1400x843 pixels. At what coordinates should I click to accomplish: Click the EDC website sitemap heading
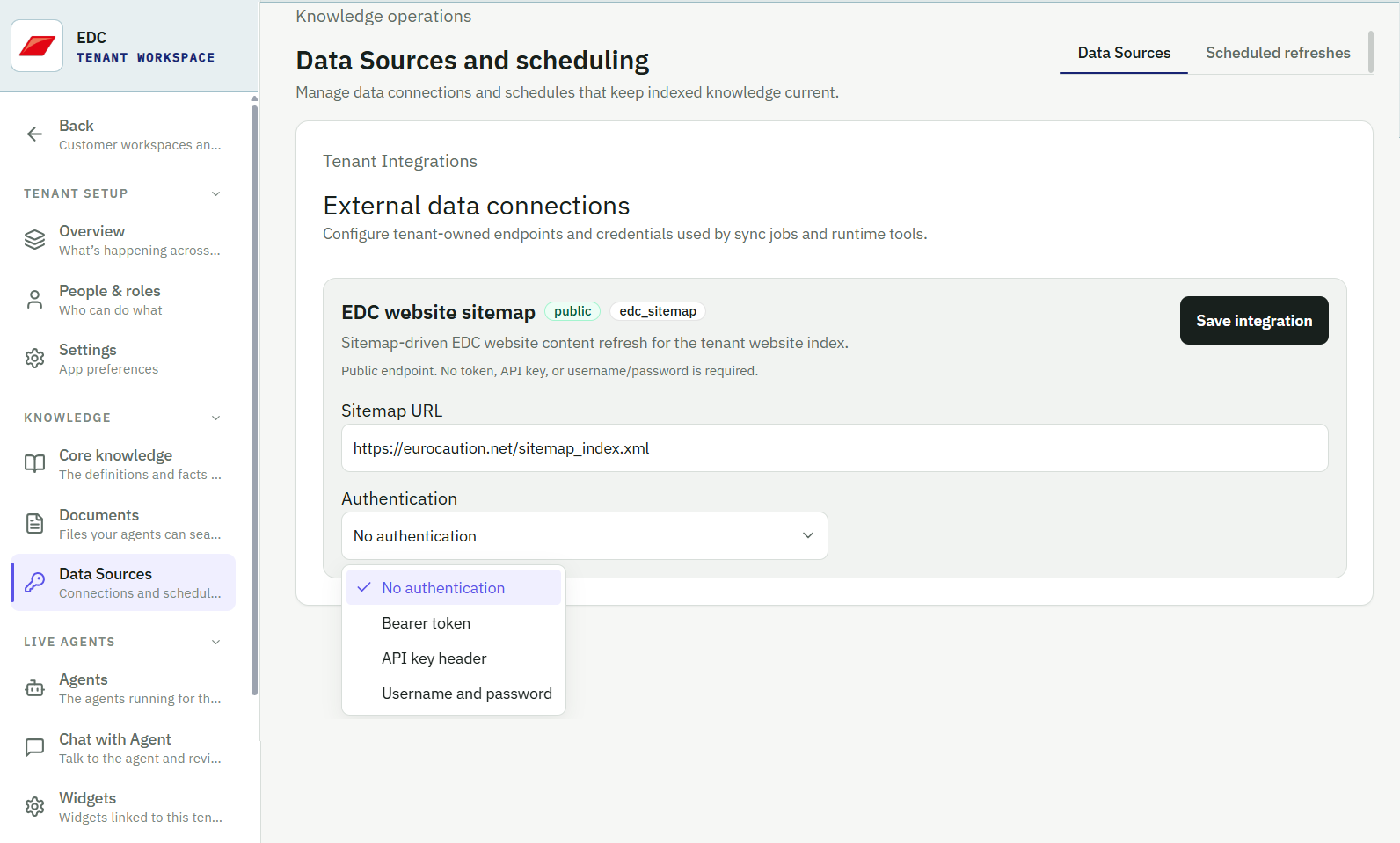tap(438, 312)
